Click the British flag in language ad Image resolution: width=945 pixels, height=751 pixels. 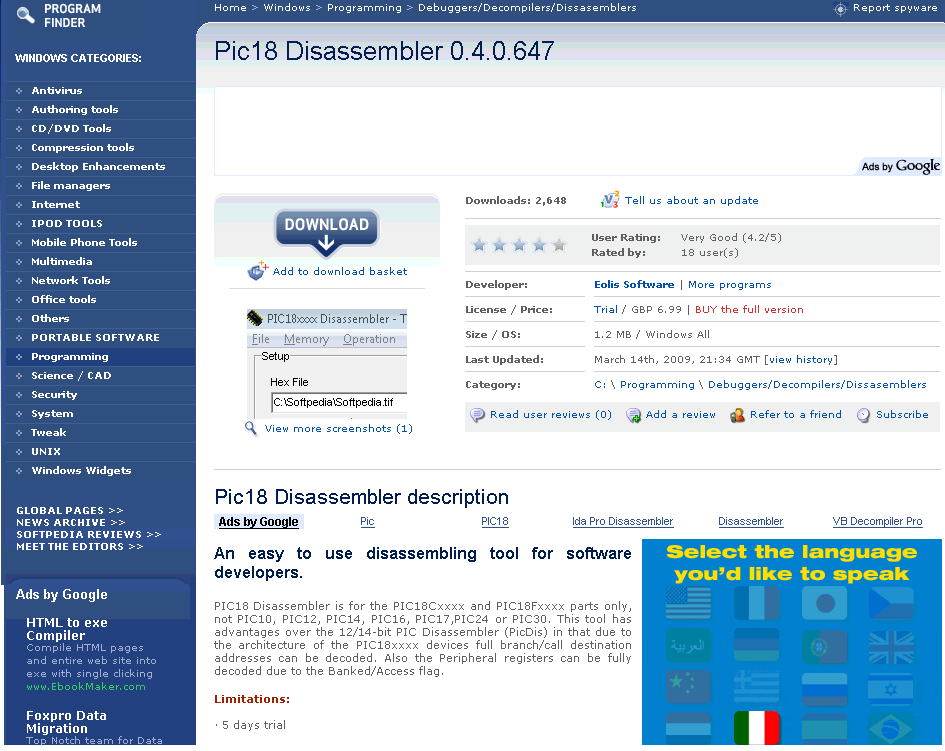pos(891,646)
